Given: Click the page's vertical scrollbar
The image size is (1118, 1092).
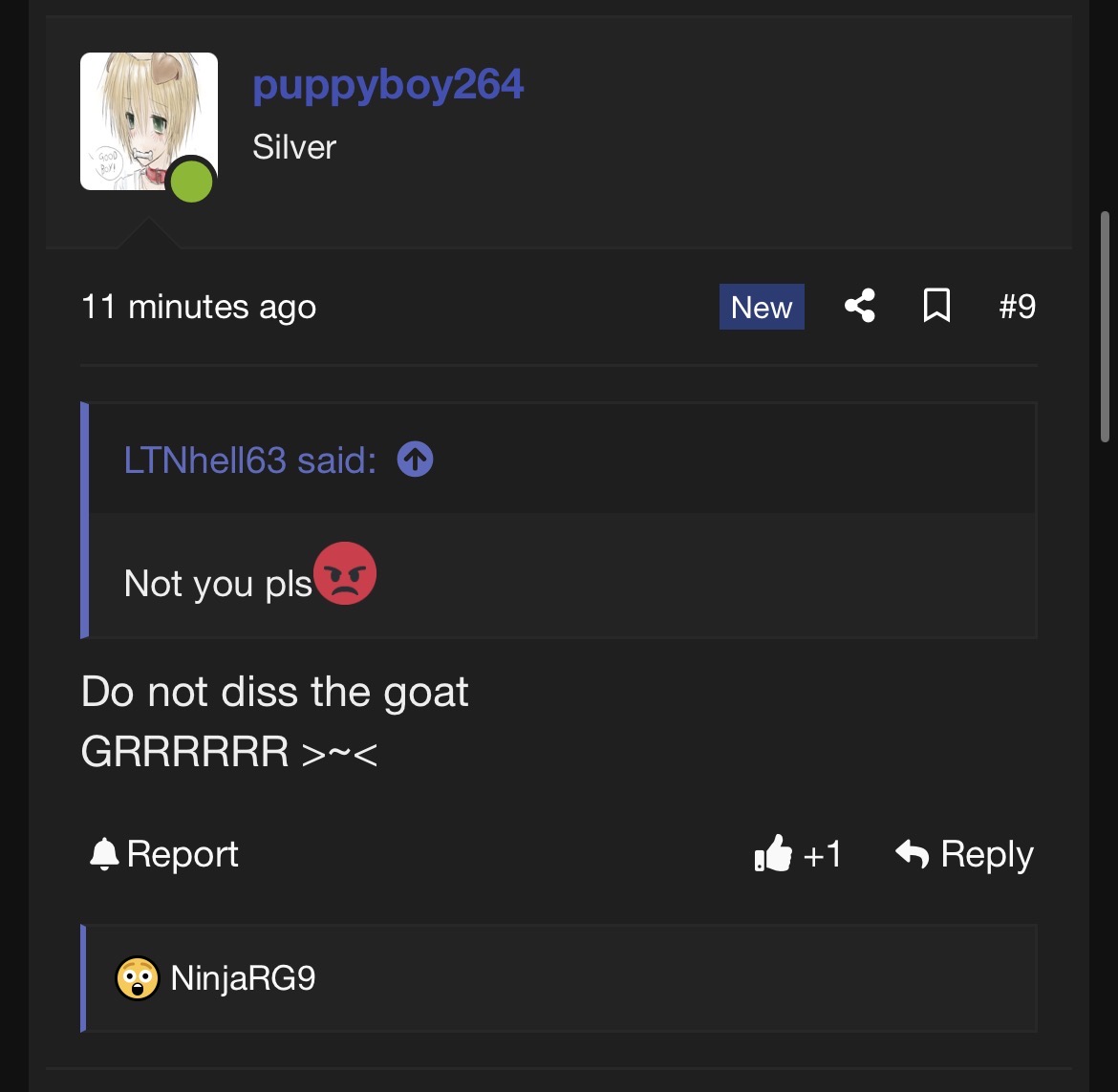Looking at the screenshot, I should [1106, 325].
